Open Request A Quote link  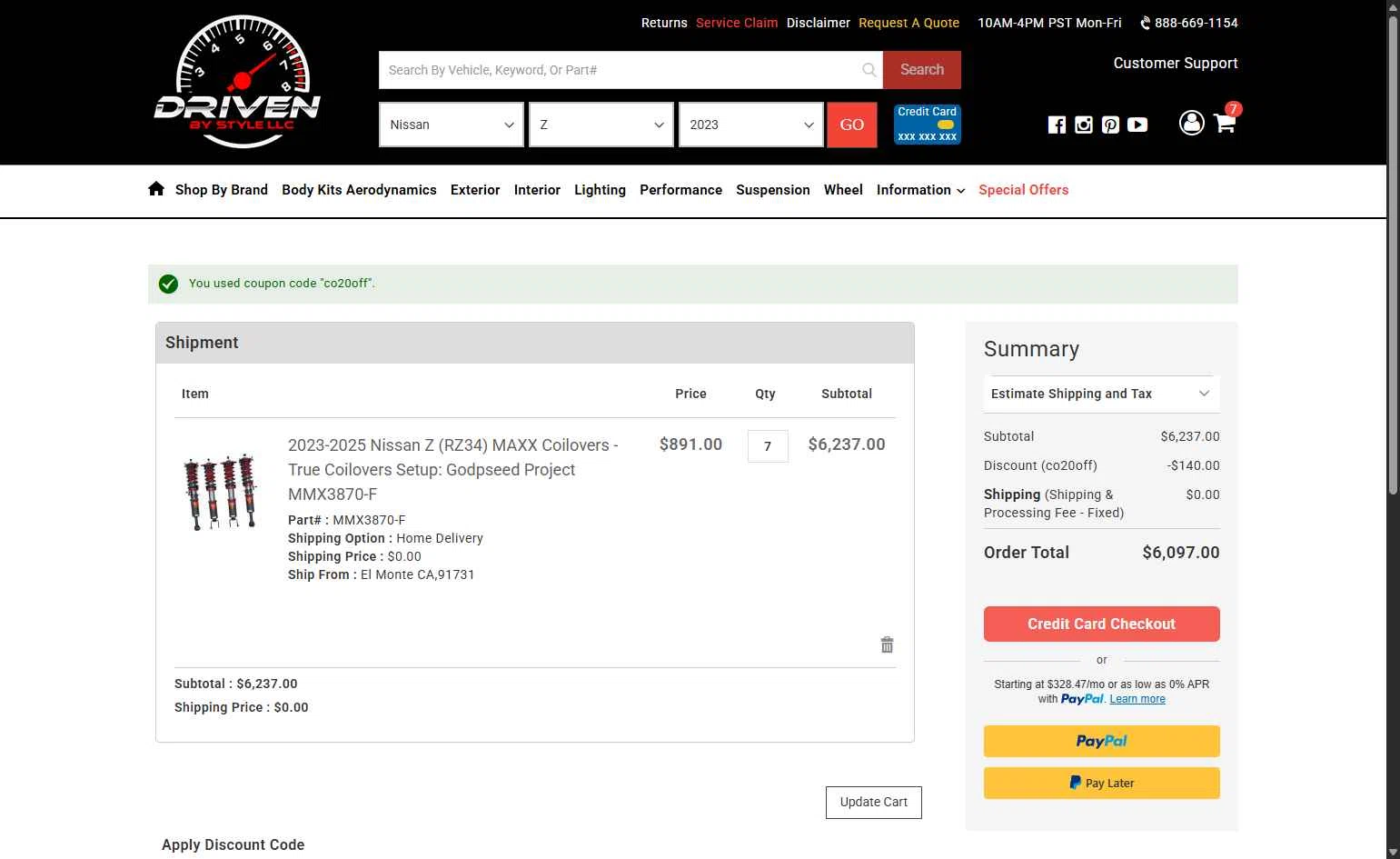pos(909,23)
